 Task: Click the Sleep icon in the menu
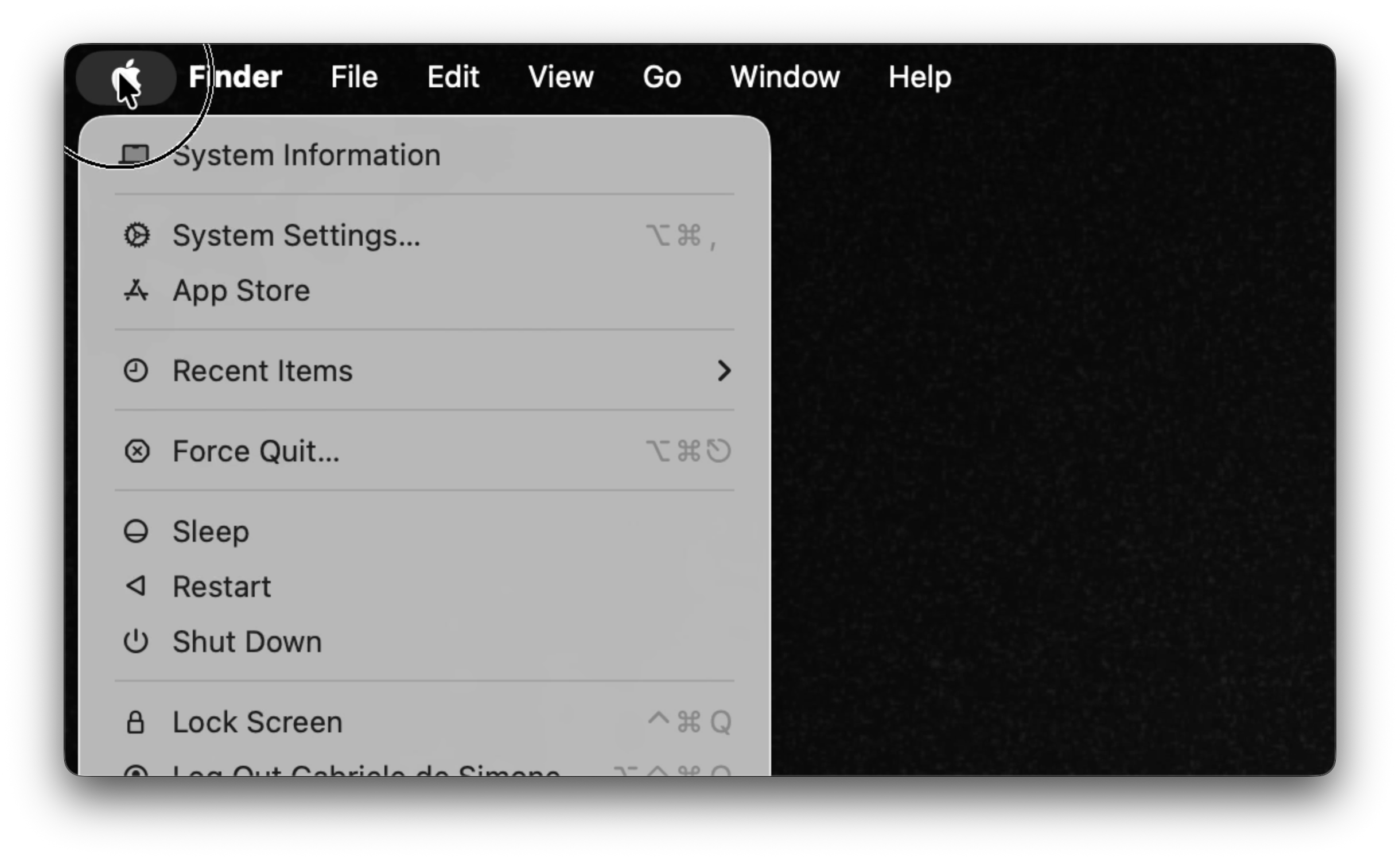136,532
